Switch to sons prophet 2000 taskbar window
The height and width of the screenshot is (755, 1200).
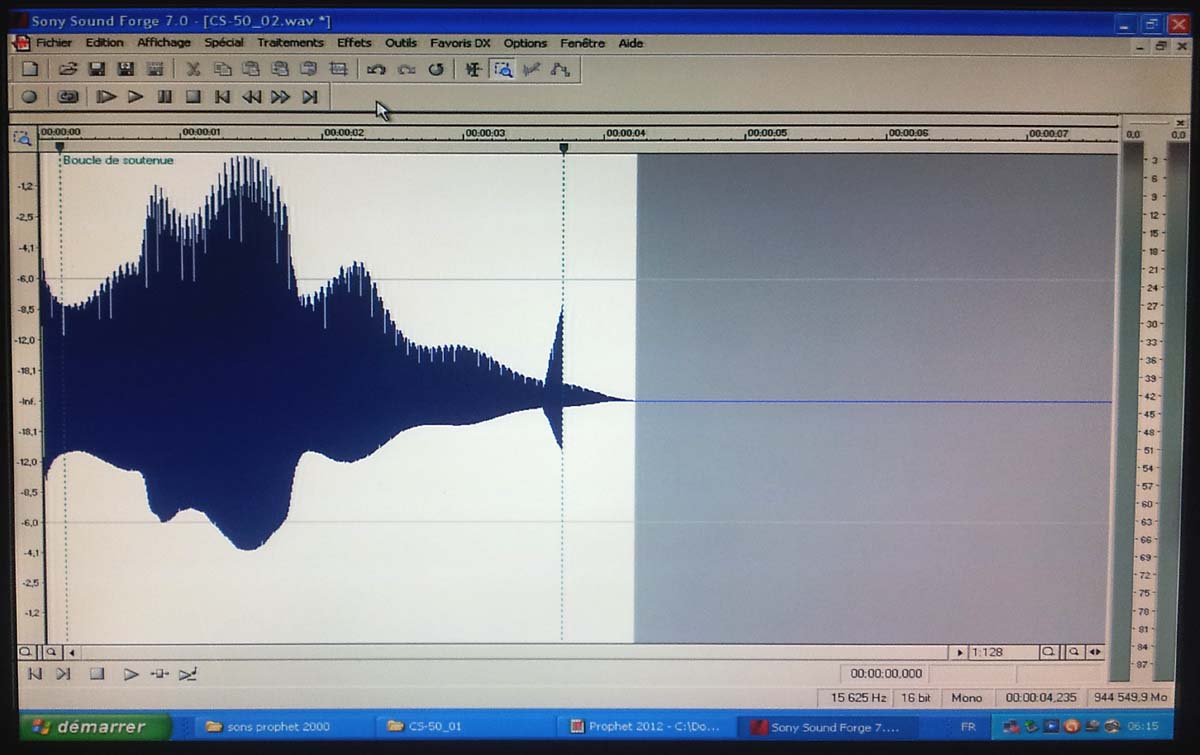point(285,727)
